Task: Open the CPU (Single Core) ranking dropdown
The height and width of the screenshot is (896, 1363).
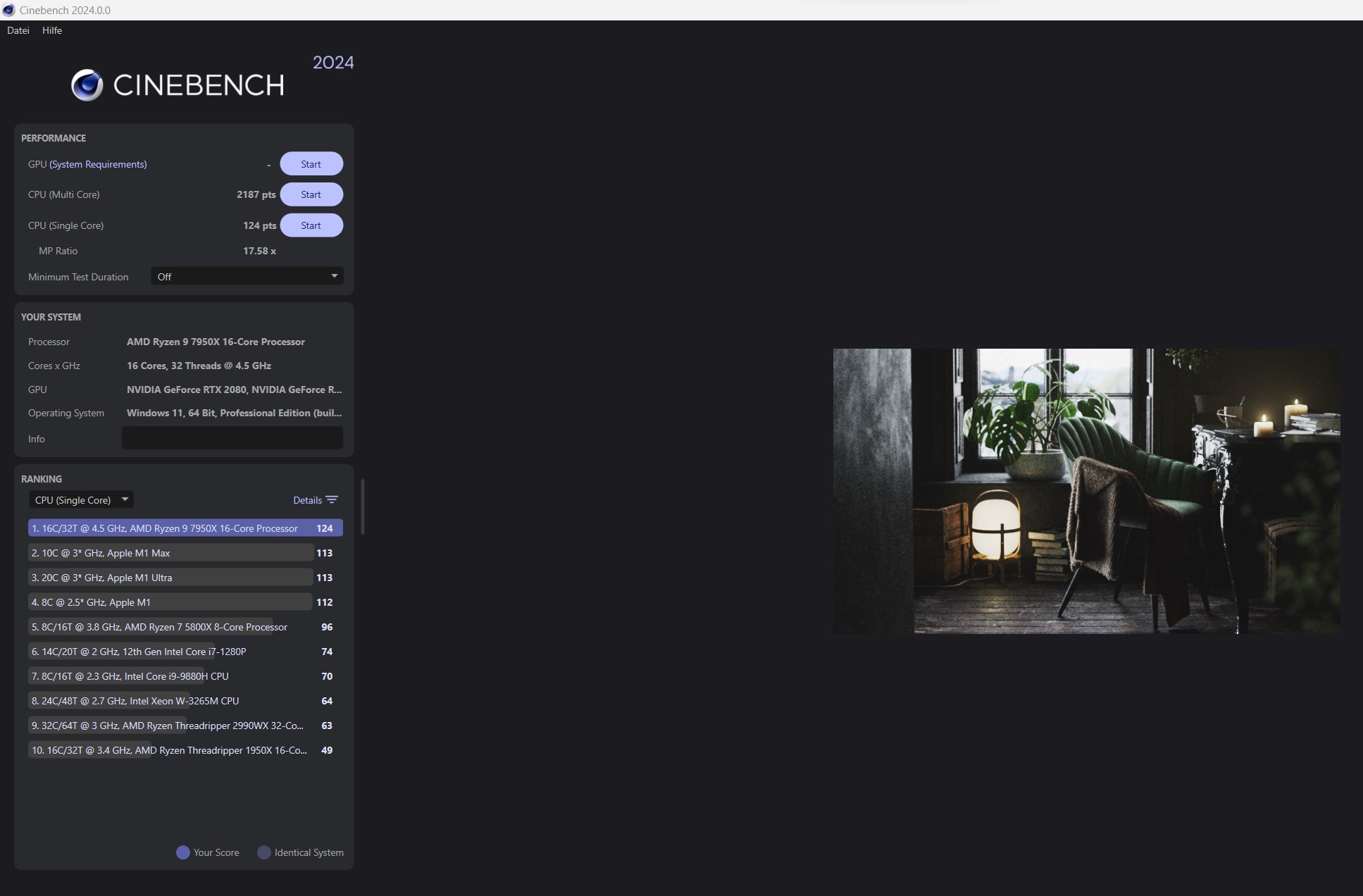Action: (x=81, y=500)
